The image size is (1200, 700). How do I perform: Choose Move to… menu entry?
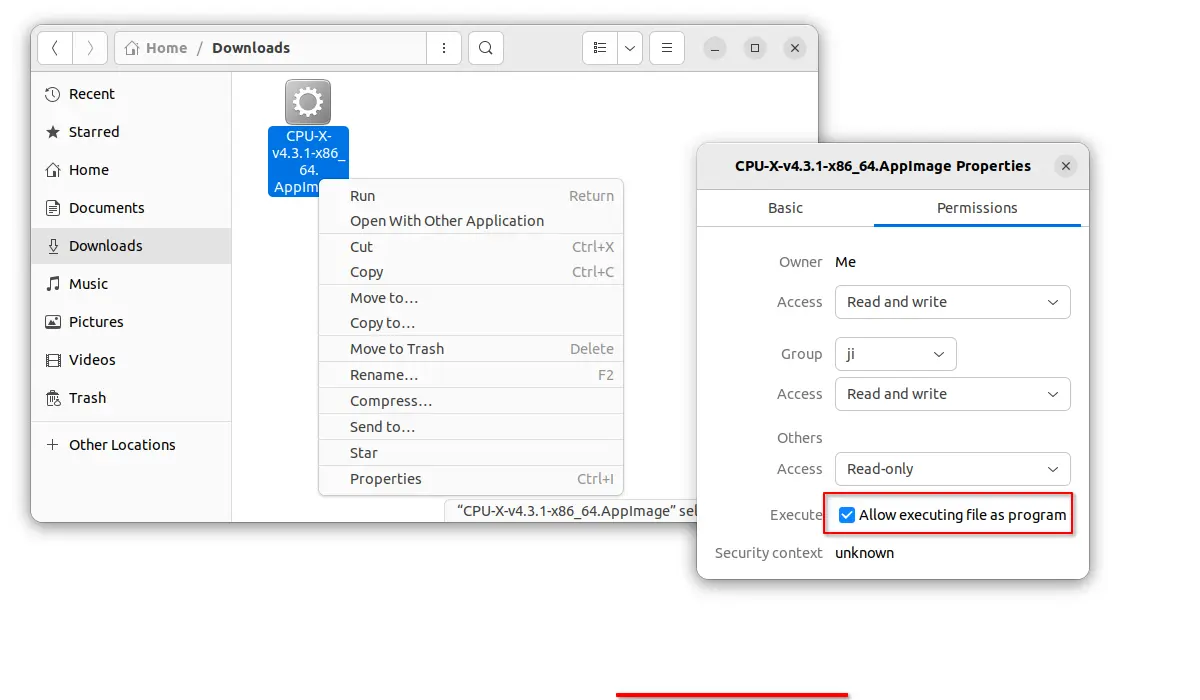[x=471, y=298]
